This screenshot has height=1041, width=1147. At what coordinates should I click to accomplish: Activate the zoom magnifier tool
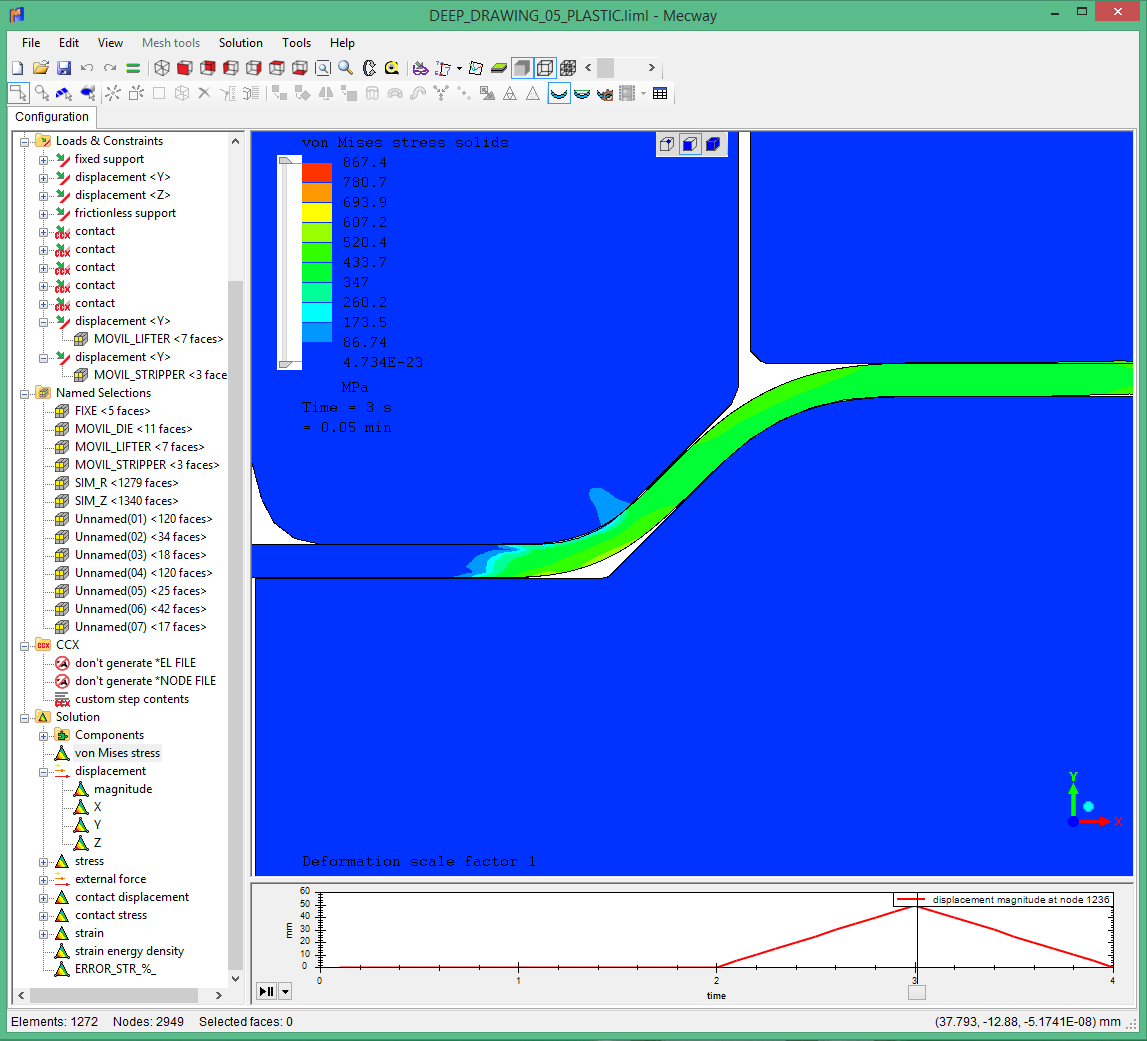(x=346, y=68)
